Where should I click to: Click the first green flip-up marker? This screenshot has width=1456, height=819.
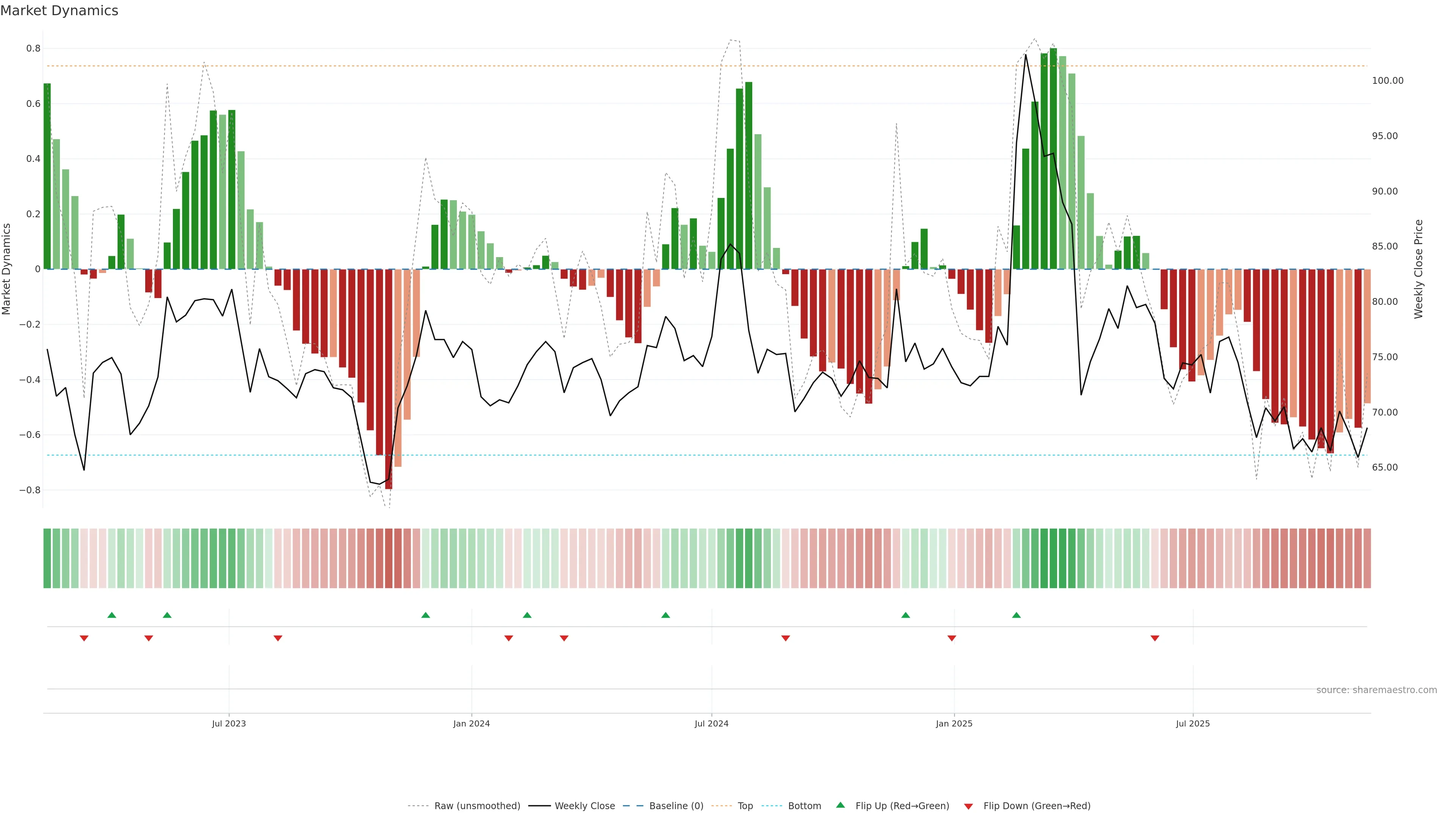point(112,615)
